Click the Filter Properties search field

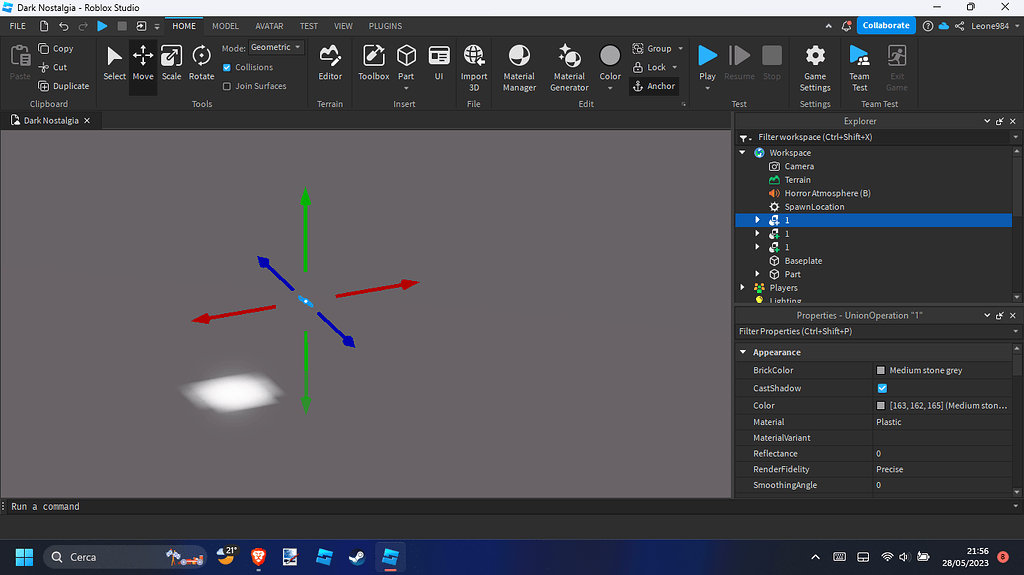coord(878,331)
